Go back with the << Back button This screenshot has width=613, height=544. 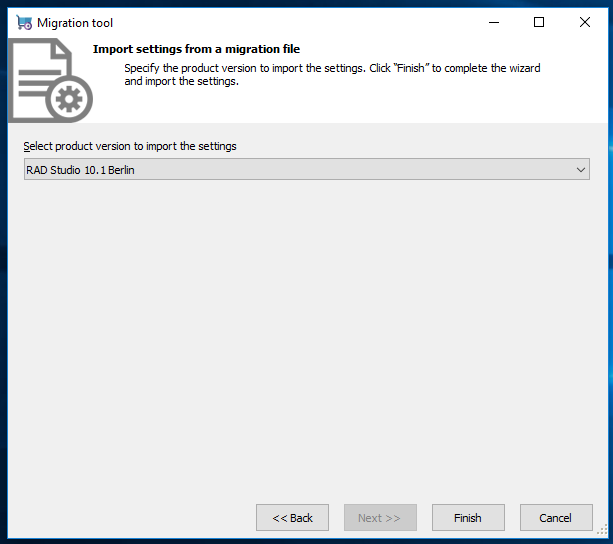292,517
